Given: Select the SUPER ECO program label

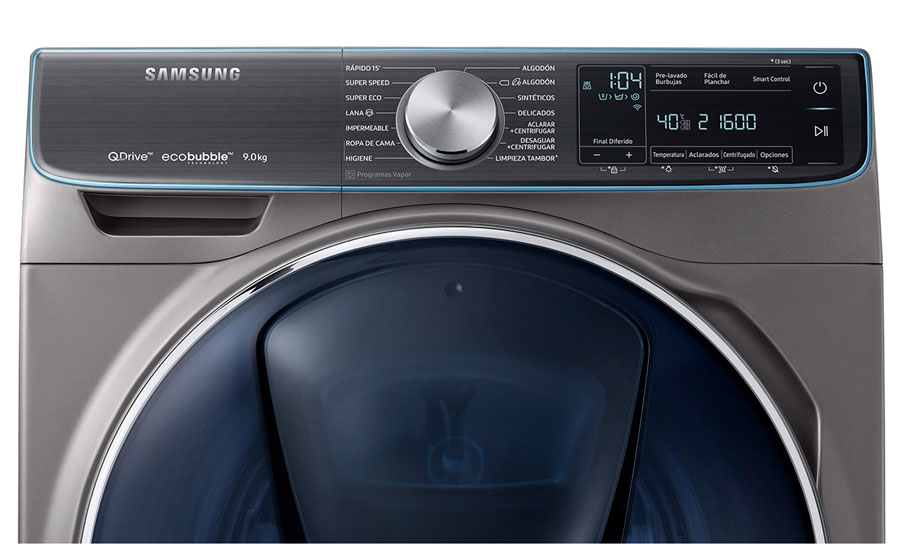Looking at the screenshot, I should tap(363, 98).
